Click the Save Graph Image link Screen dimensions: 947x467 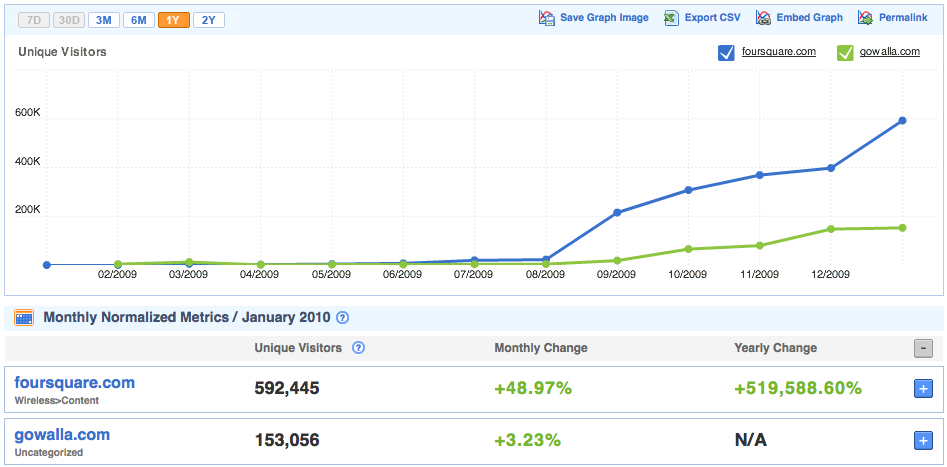[604, 18]
